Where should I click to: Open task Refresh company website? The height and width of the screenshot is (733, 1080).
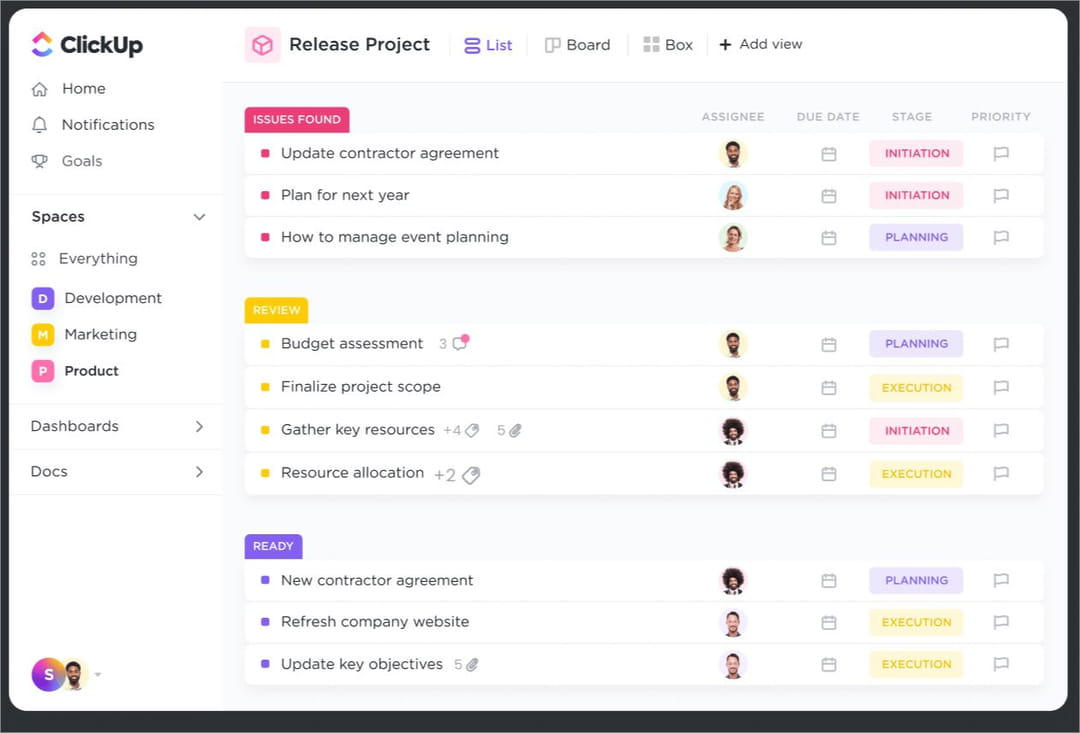click(x=375, y=622)
